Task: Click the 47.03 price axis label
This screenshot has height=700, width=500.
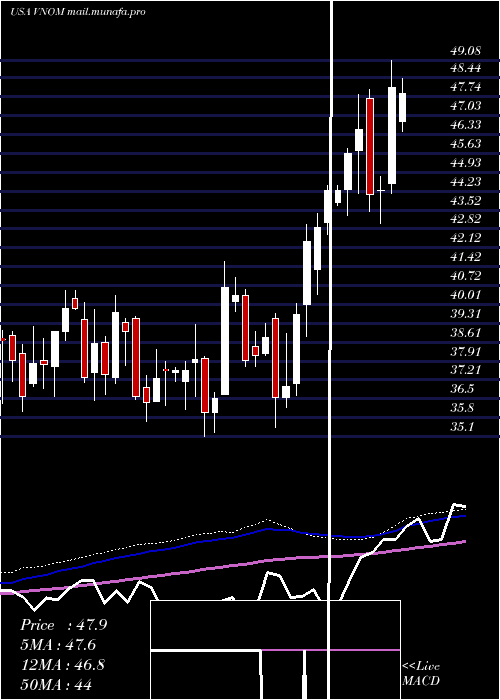Action: (x=466, y=106)
